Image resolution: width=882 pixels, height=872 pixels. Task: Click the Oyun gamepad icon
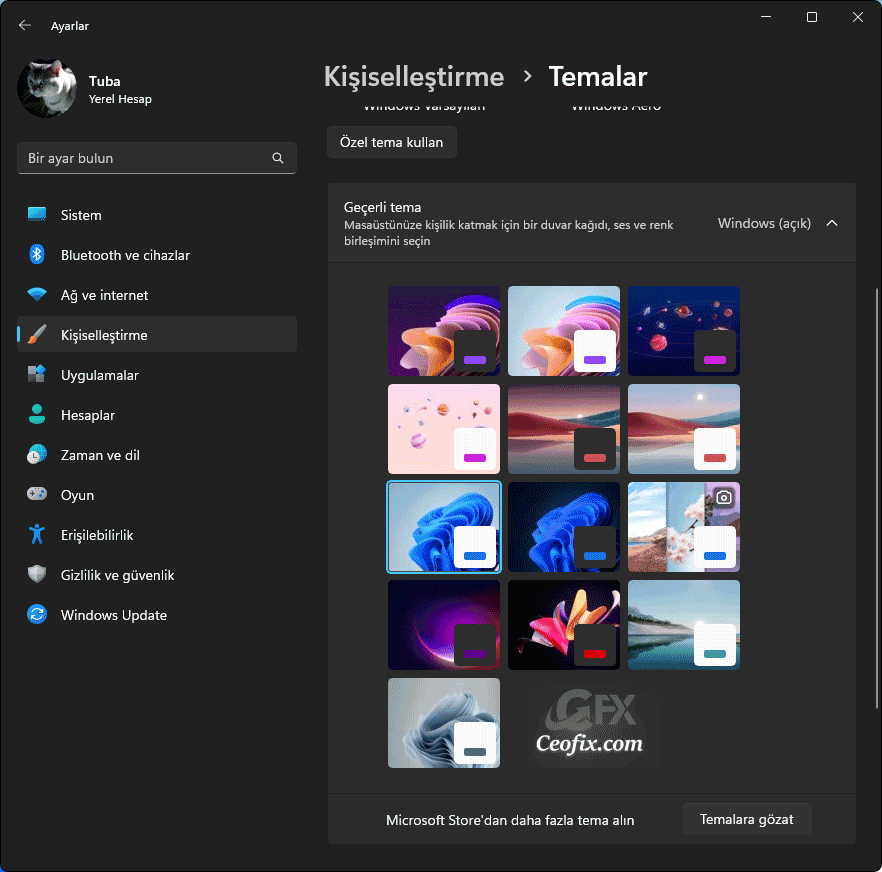click(37, 495)
